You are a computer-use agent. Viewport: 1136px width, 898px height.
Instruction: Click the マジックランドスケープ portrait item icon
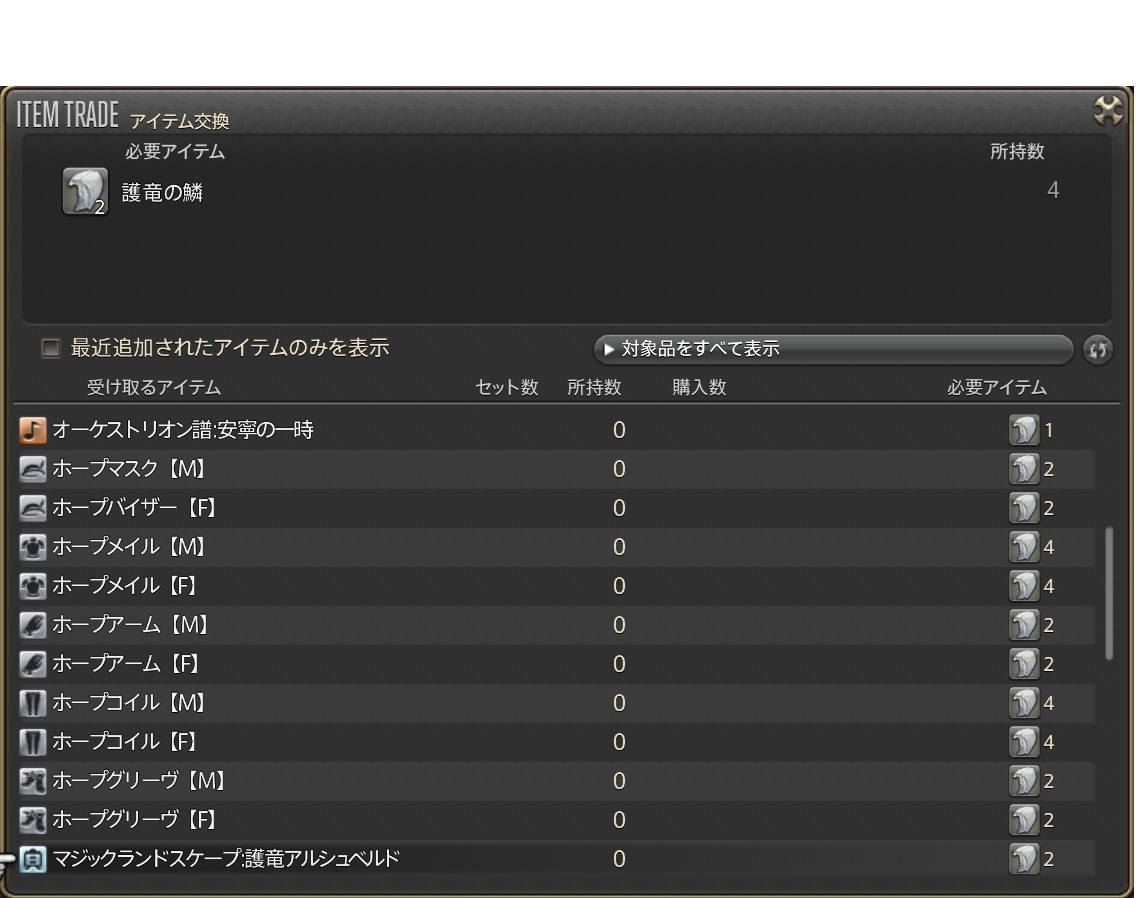click(x=33, y=859)
